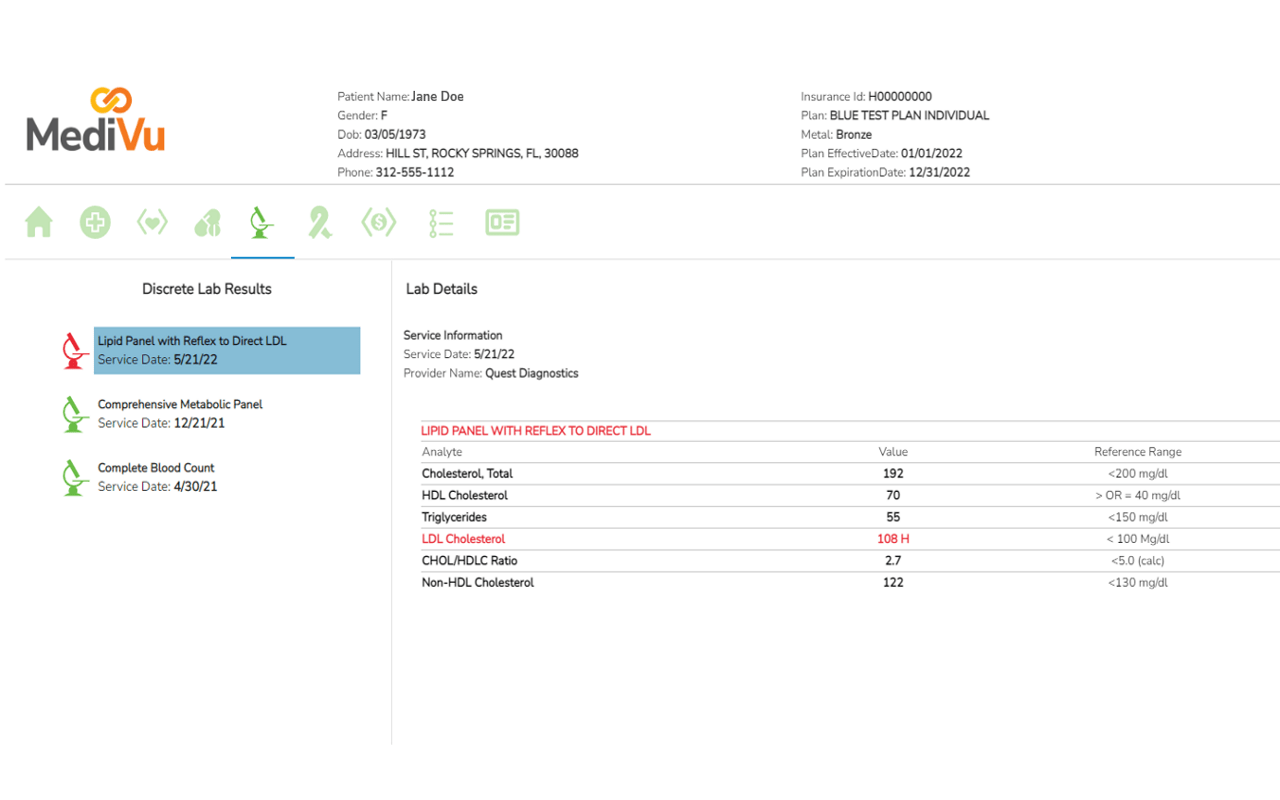Click Insurance Id H00000000

(866, 97)
